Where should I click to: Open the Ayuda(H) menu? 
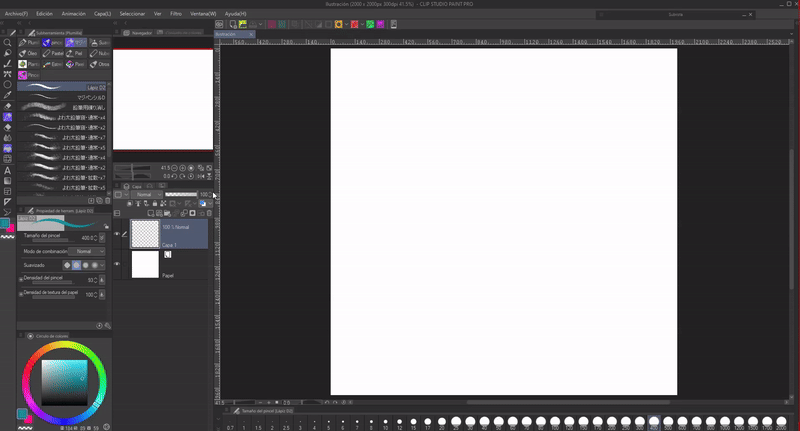(235, 14)
